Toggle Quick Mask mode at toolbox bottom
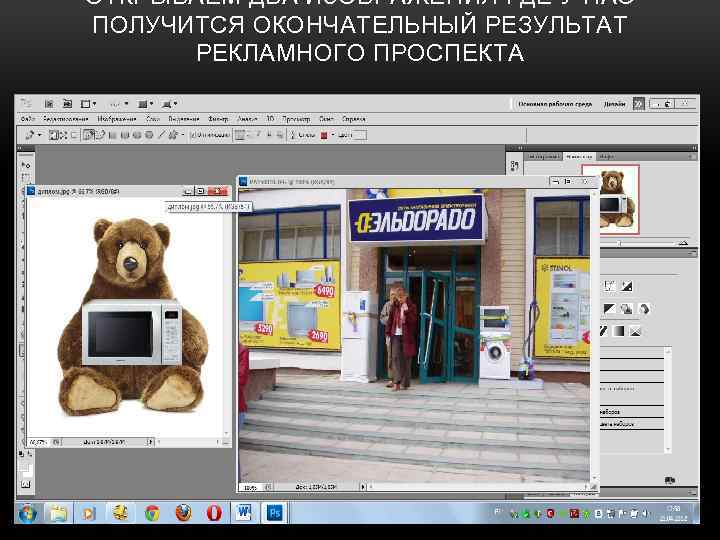The width and height of the screenshot is (720, 540). [x=26, y=484]
